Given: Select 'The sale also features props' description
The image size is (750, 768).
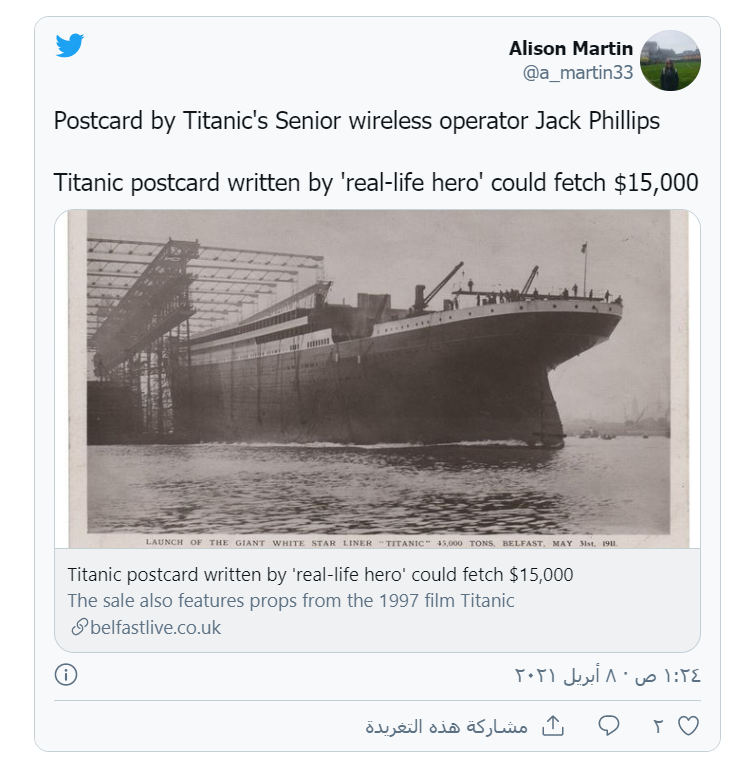Looking at the screenshot, I should tap(291, 601).
